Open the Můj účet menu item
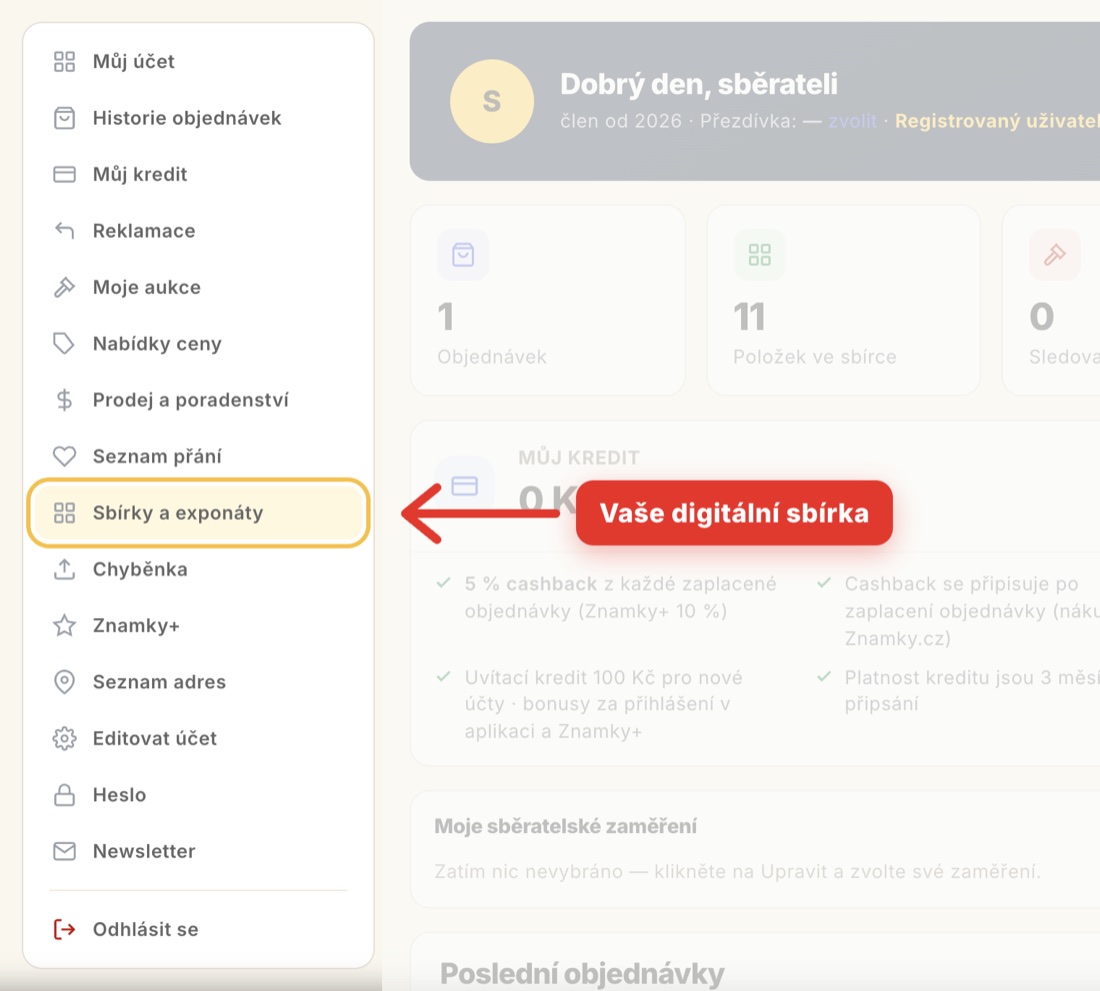The image size is (1100, 991). [198, 62]
